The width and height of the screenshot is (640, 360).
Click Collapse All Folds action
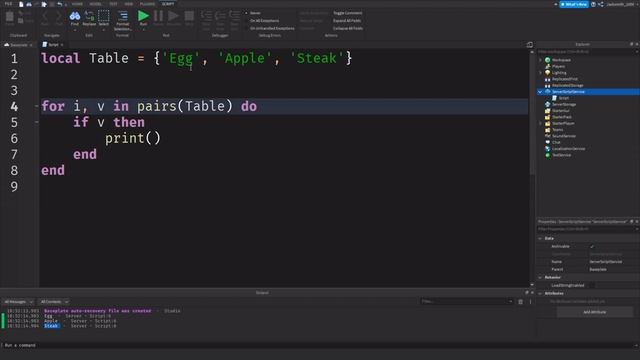point(348,29)
